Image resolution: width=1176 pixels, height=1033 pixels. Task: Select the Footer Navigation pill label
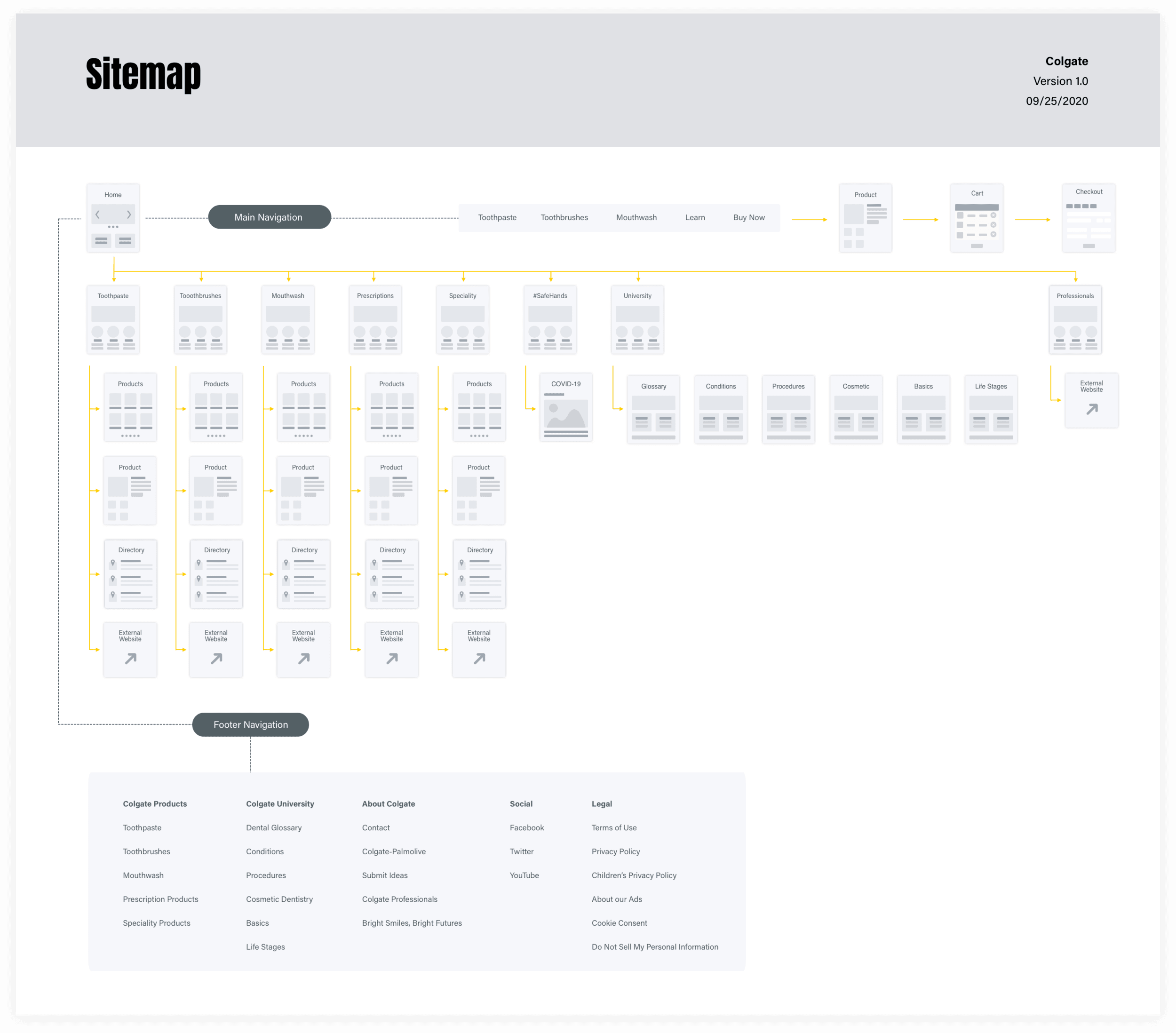[x=250, y=724]
